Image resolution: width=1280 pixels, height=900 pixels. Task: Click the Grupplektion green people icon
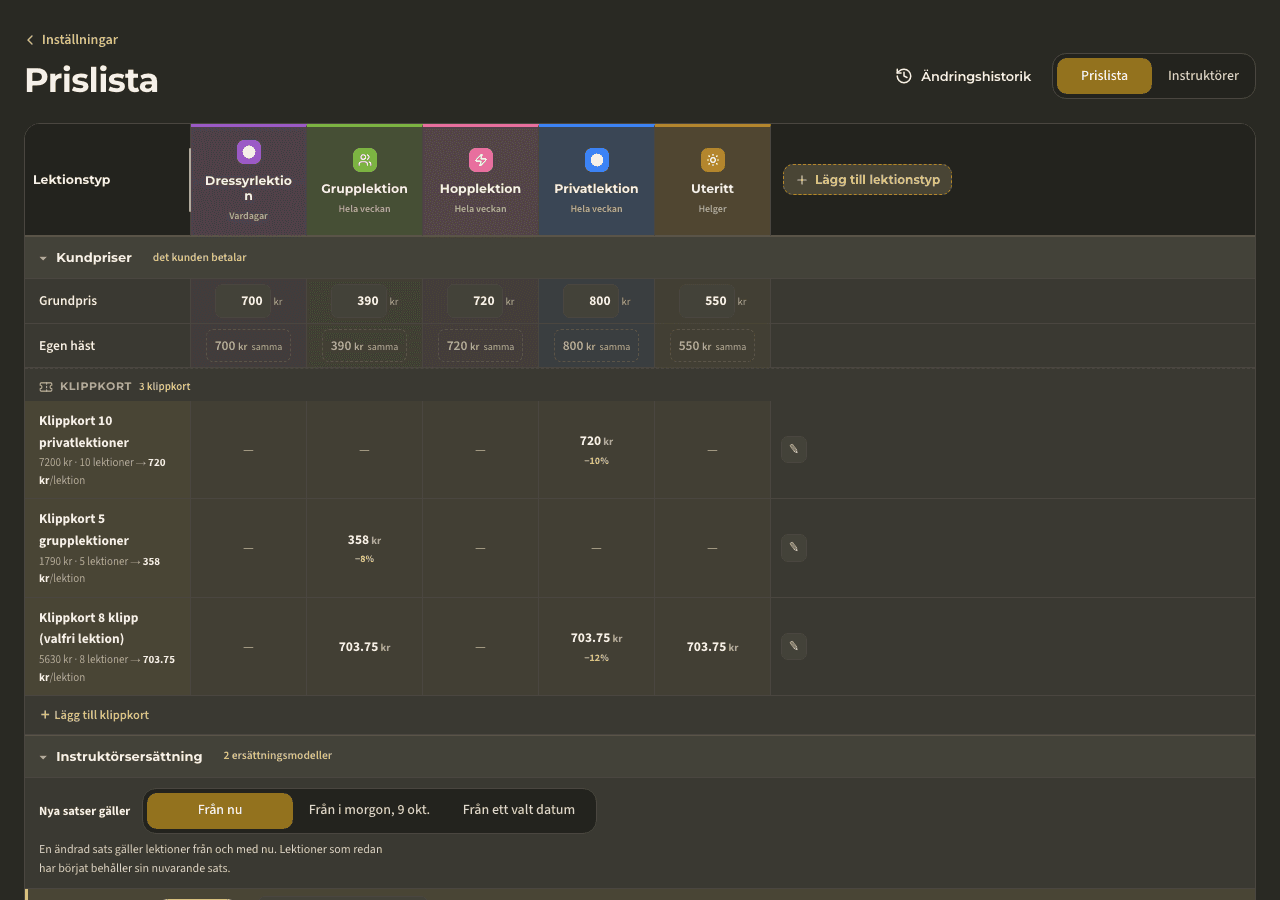point(365,160)
